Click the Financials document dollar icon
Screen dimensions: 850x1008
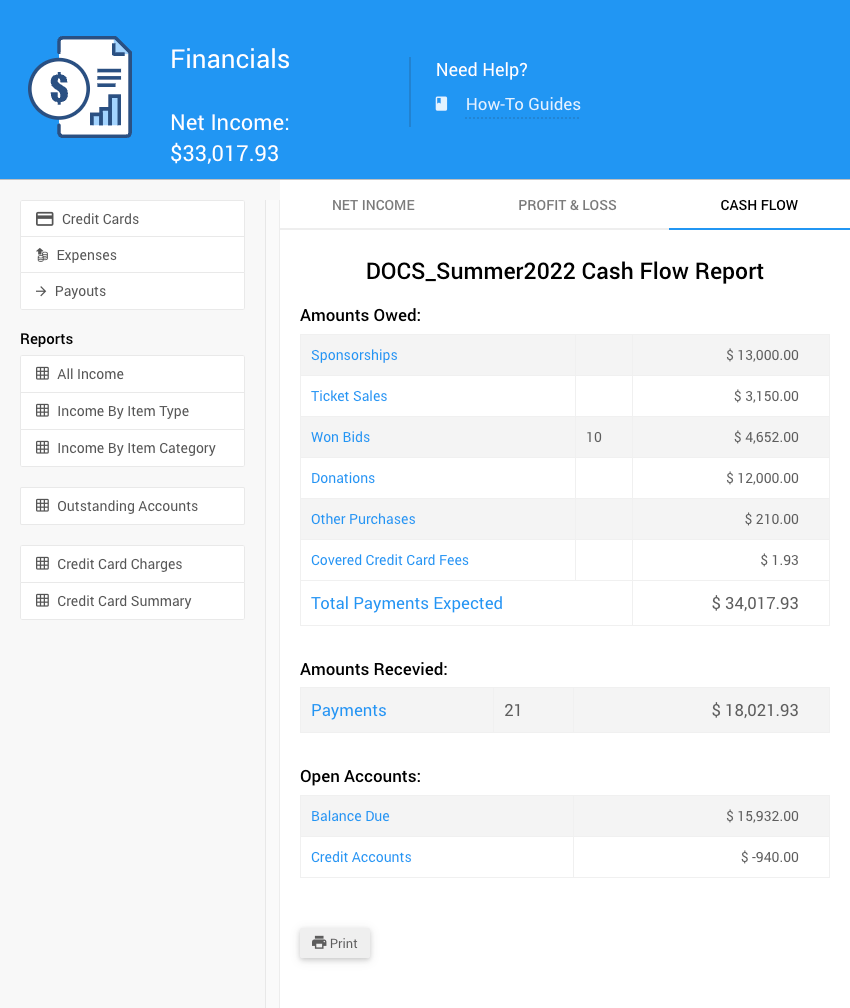(79, 87)
